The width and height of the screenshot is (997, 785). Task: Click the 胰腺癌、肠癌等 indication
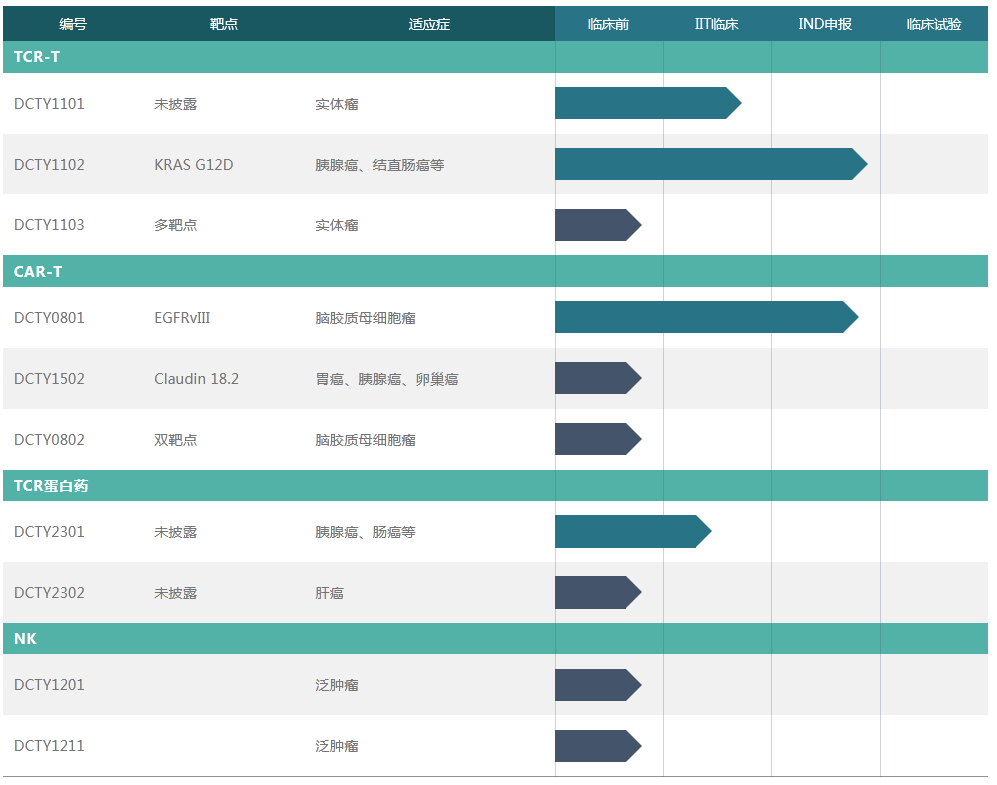point(366,532)
